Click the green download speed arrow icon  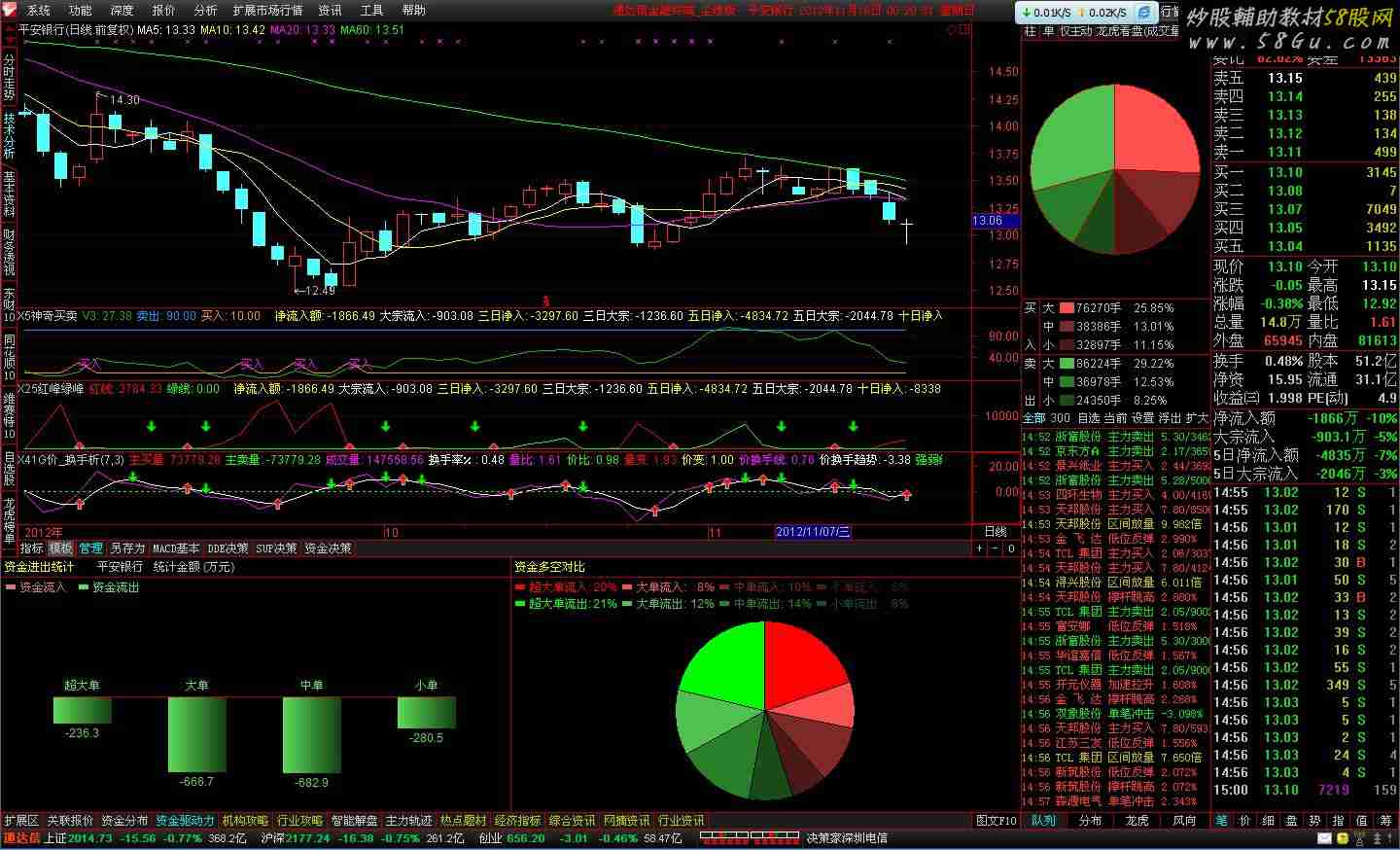tap(1026, 13)
